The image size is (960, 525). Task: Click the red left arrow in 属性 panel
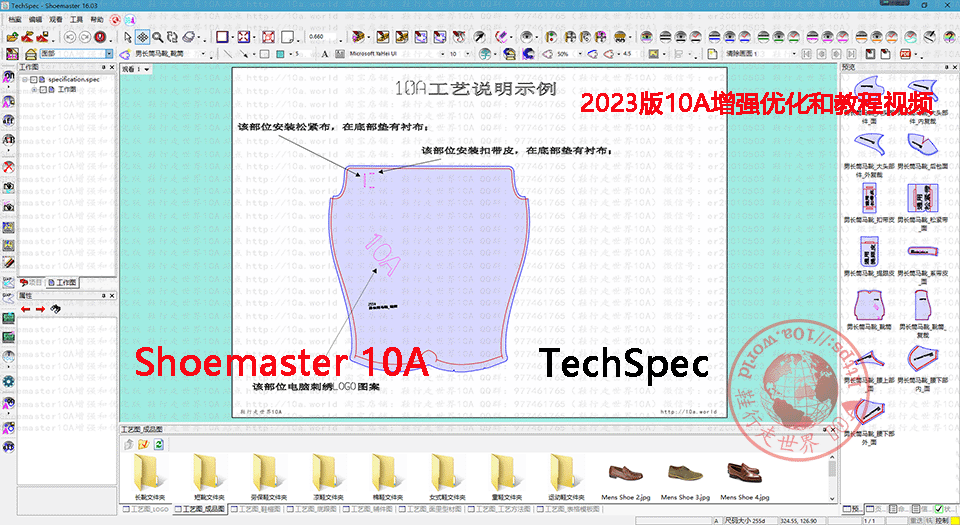coord(25,310)
